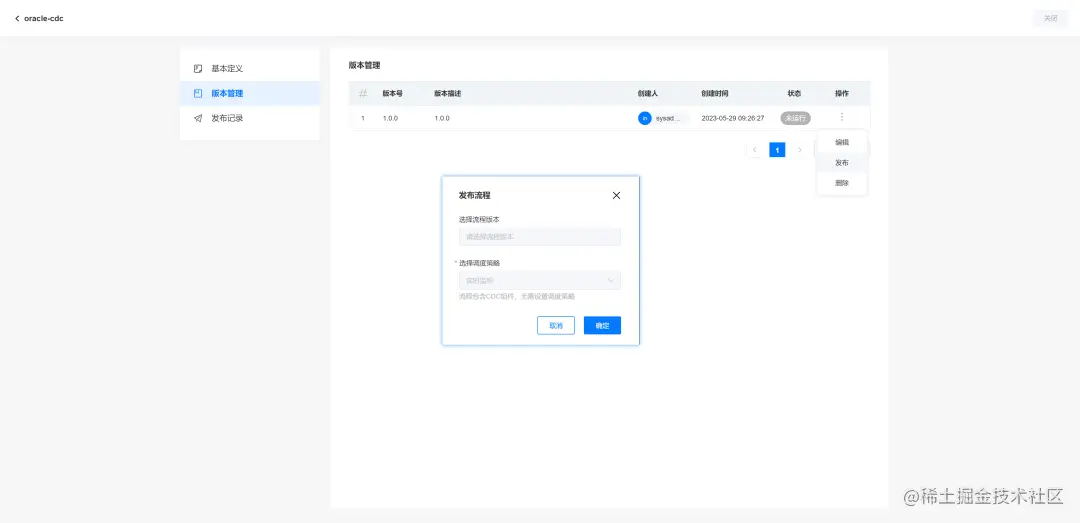Click the oracle-cdc title text
The height and width of the screenshot is (523, 1080).
click(x=43, y=19)
